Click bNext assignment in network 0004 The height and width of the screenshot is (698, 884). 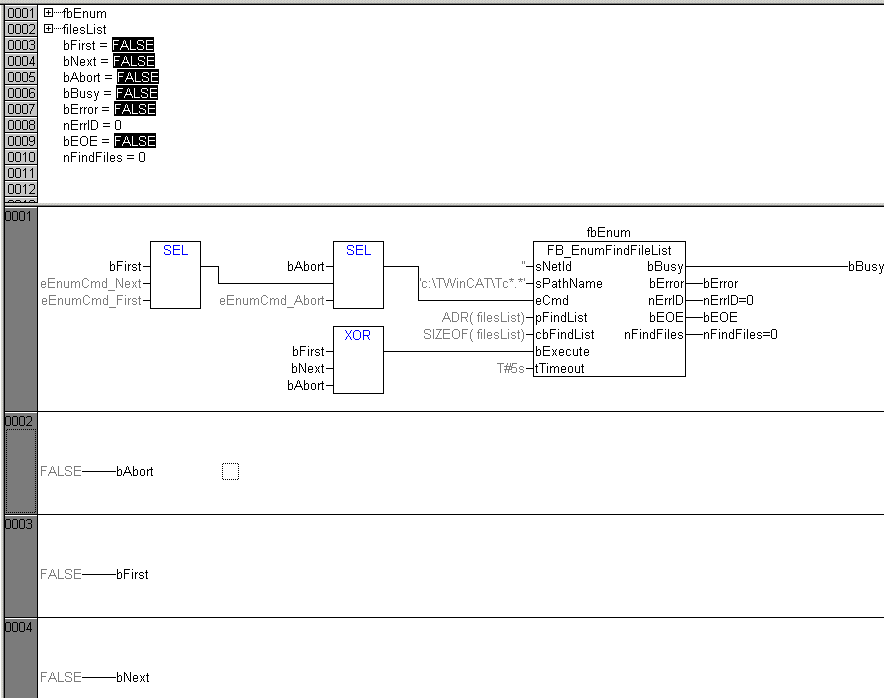click(x=133, y=677)
